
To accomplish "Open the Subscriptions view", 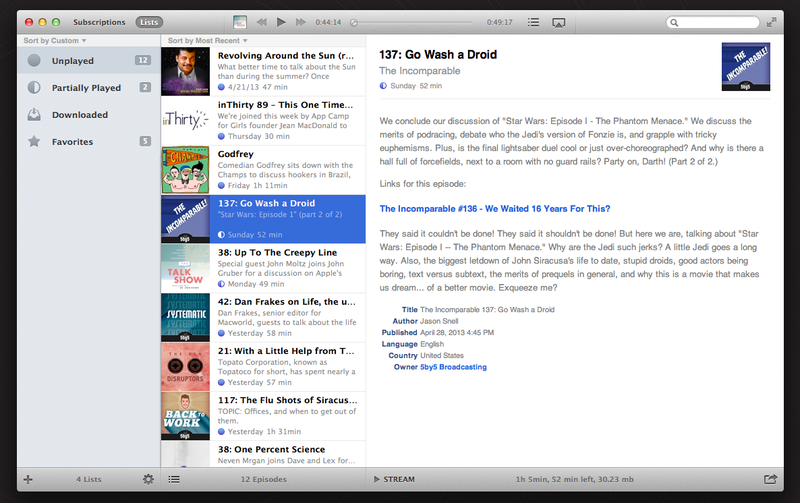I will click(99, 22).
